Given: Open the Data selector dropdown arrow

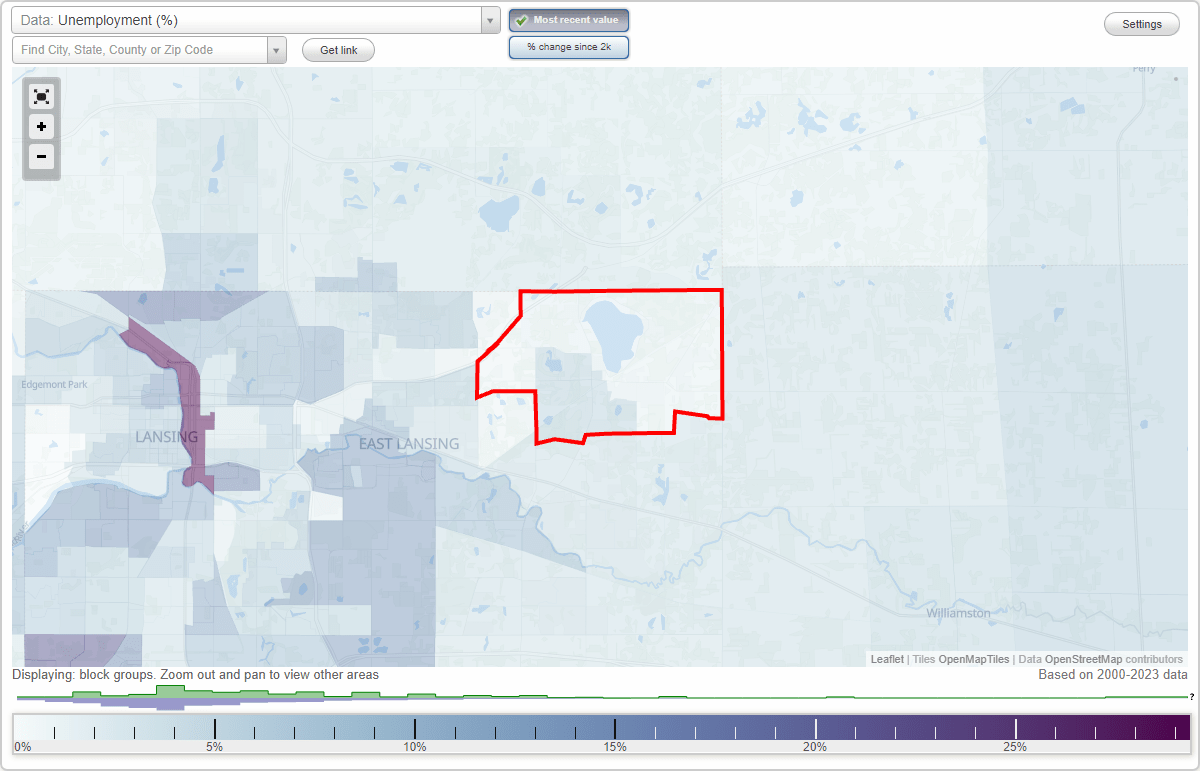Looking at the screenshot, I should [x=488, y=19].
